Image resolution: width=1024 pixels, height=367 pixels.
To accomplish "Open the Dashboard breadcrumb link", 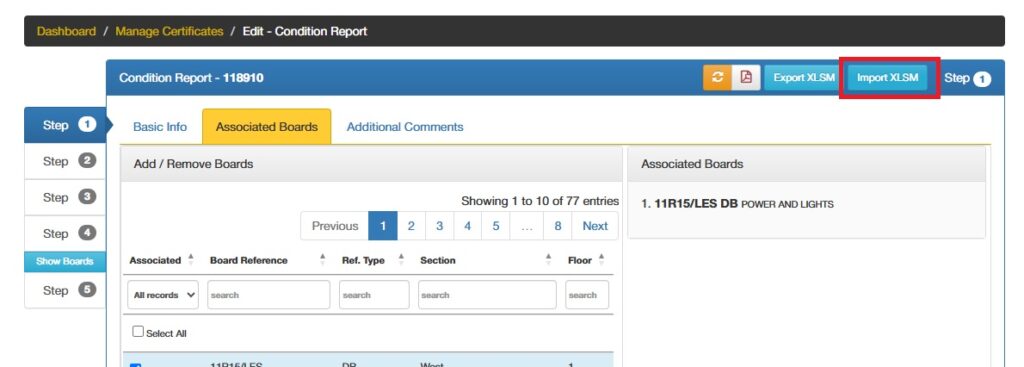I will pyautogui.click(x=66, y=31).
